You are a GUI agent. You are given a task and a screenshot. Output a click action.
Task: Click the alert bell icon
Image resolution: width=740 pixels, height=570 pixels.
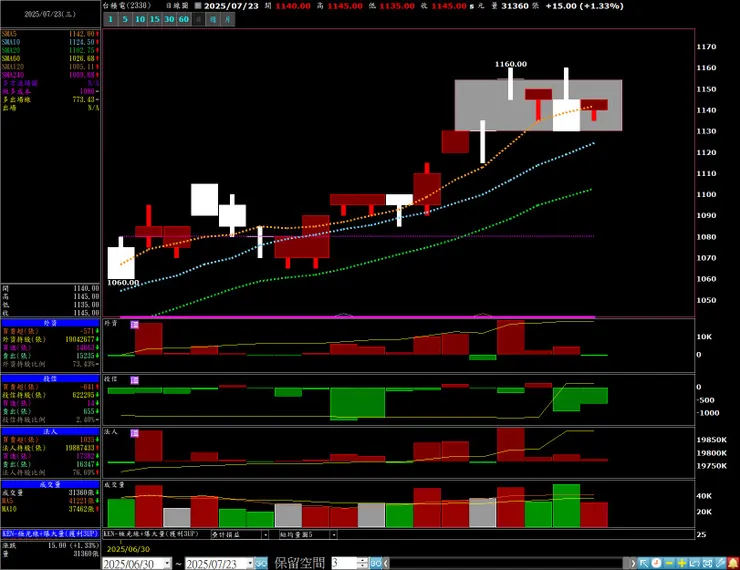(x=733, y=563)
